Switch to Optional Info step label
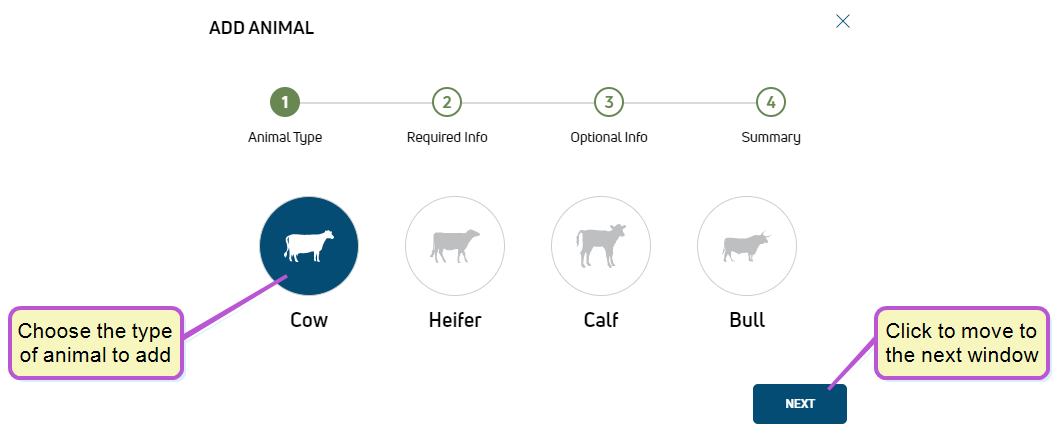This screenshot has width=1062, height=441. pos(609,138)
